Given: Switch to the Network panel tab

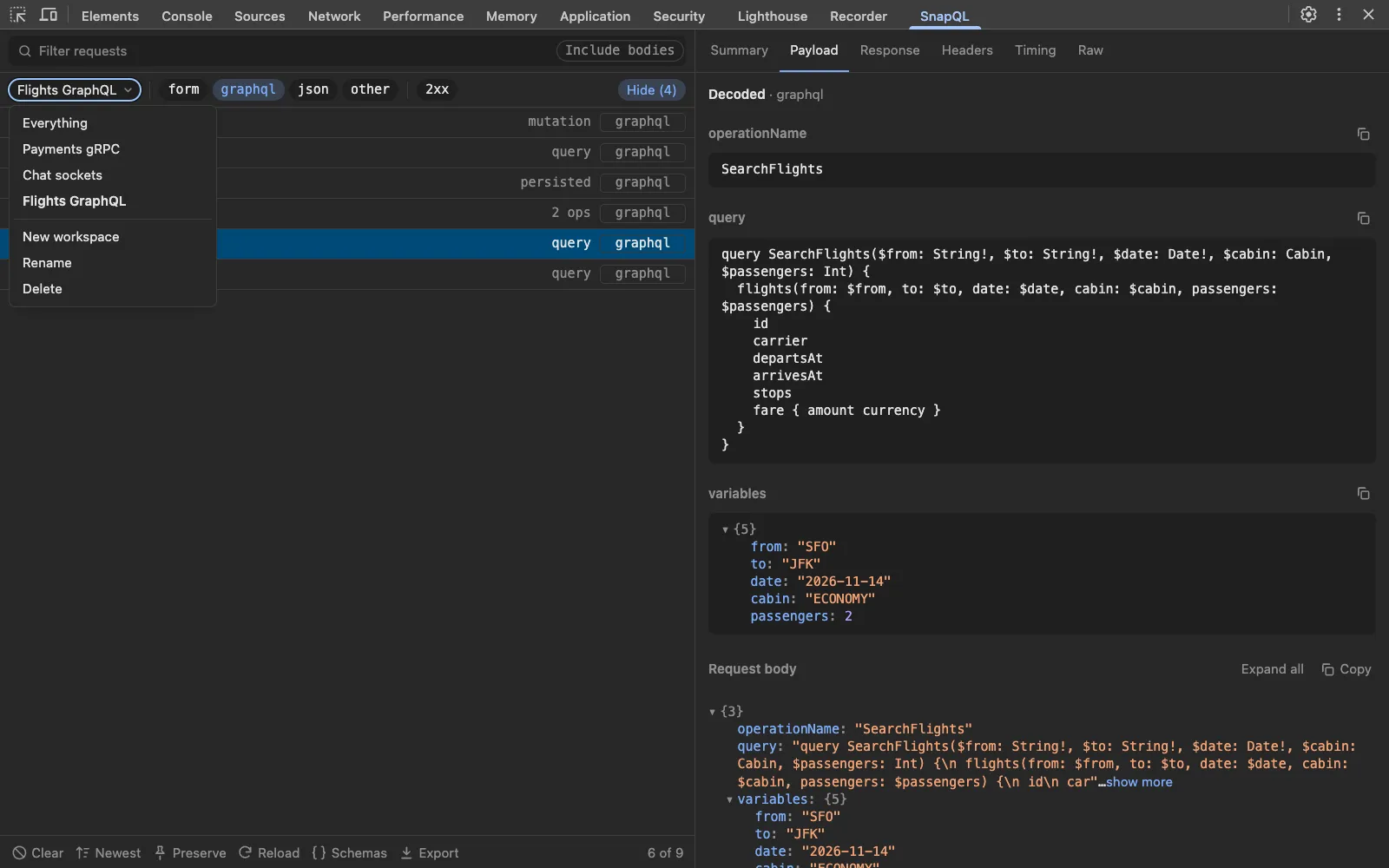Looking at the screenshot, I should tap(334, 16).
